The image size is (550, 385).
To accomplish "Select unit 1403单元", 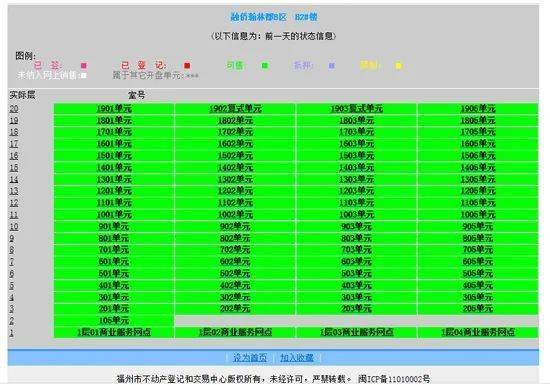I will click(357, 168).
